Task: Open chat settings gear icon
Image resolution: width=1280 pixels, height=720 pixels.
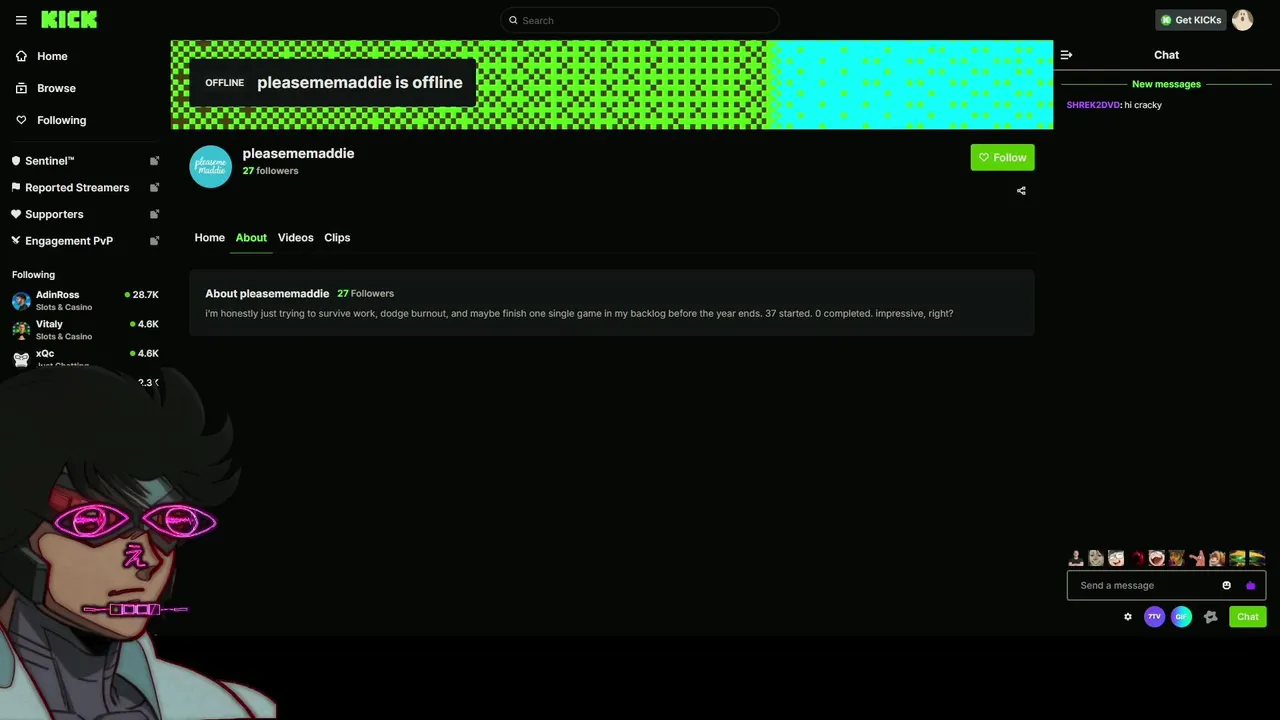Action: coord(1128,617)
